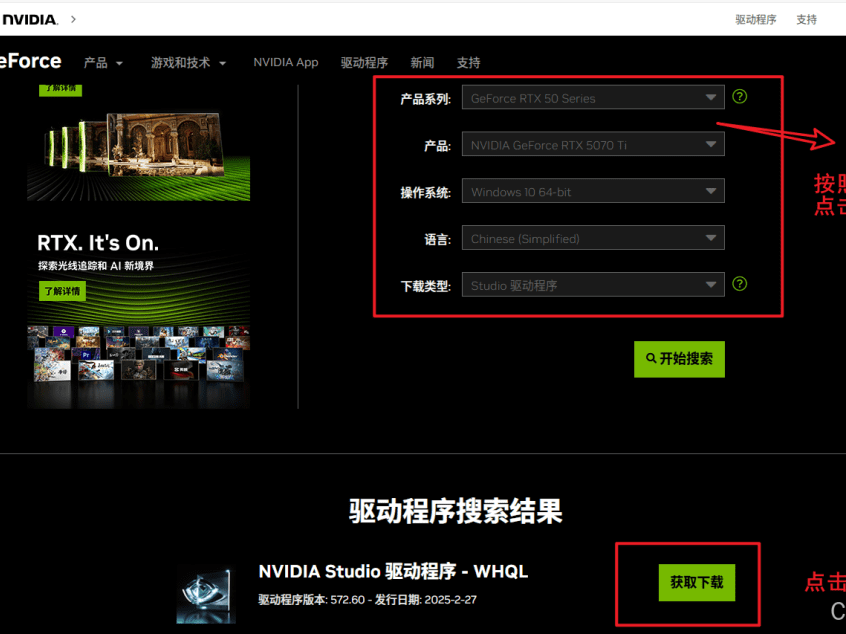Screen dimensions: 846x634
Task: Open the top-right 驱动程序 link
Action: coord(755,19)
